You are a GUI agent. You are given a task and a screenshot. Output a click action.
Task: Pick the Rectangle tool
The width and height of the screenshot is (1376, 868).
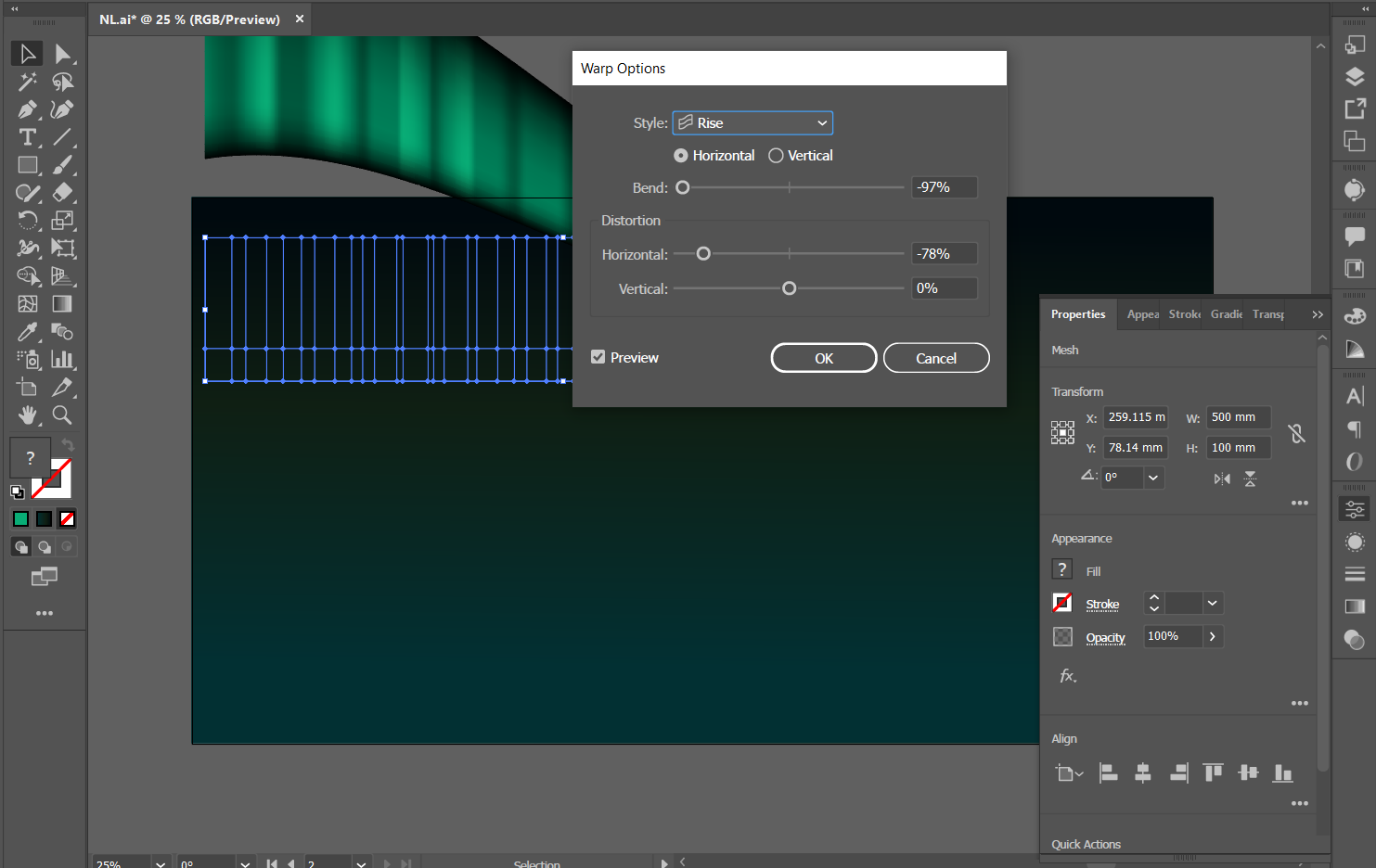pyautogui.click(x=27, y=165)
